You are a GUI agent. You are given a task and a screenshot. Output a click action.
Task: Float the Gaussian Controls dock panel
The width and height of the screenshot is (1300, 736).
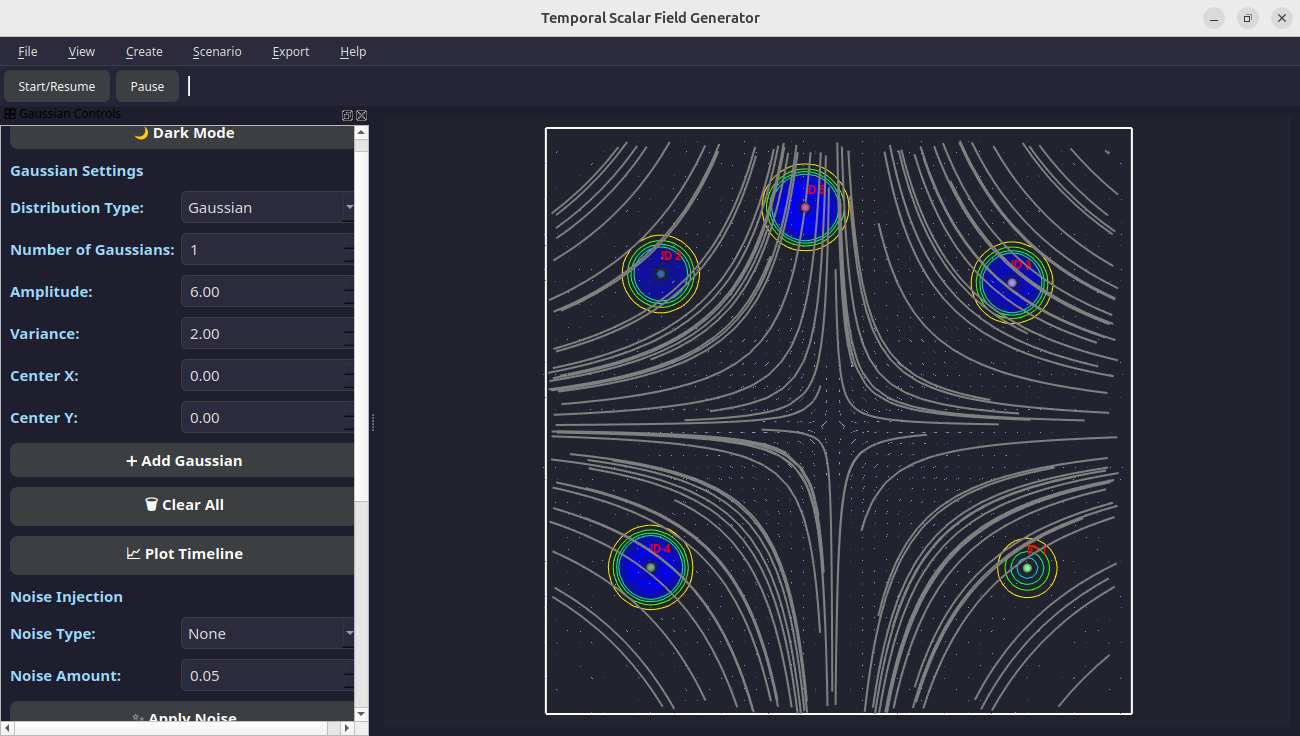[x=347, y=115]
